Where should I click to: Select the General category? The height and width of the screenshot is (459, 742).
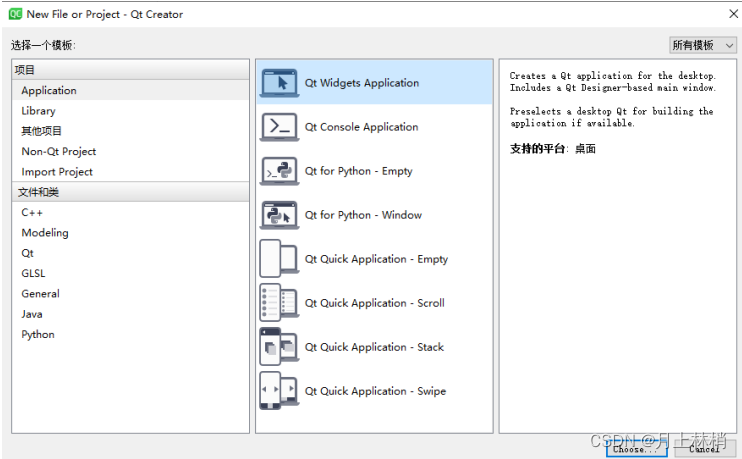tap(130, 293)
